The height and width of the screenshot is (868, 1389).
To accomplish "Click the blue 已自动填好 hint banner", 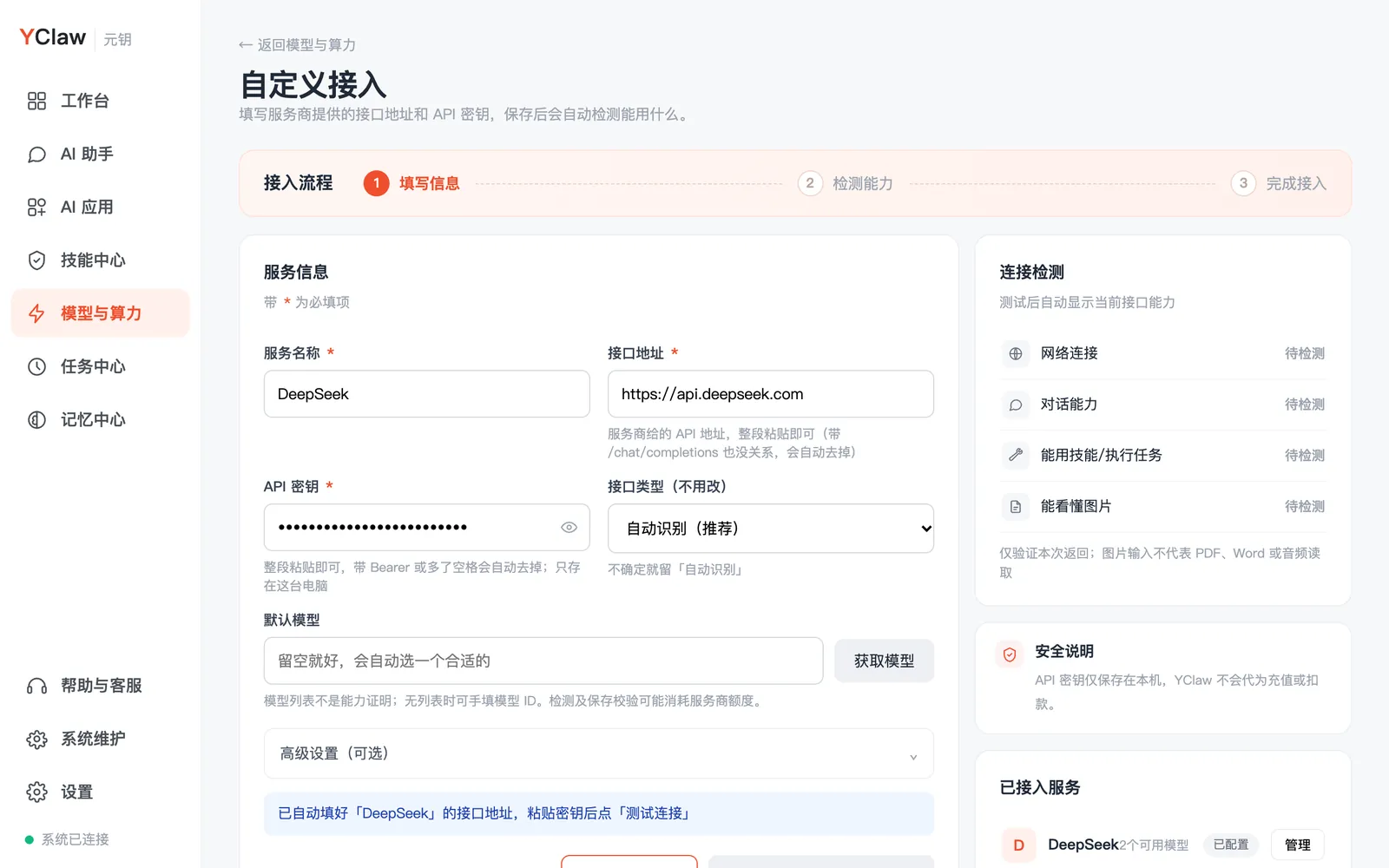I will [599, 813].
